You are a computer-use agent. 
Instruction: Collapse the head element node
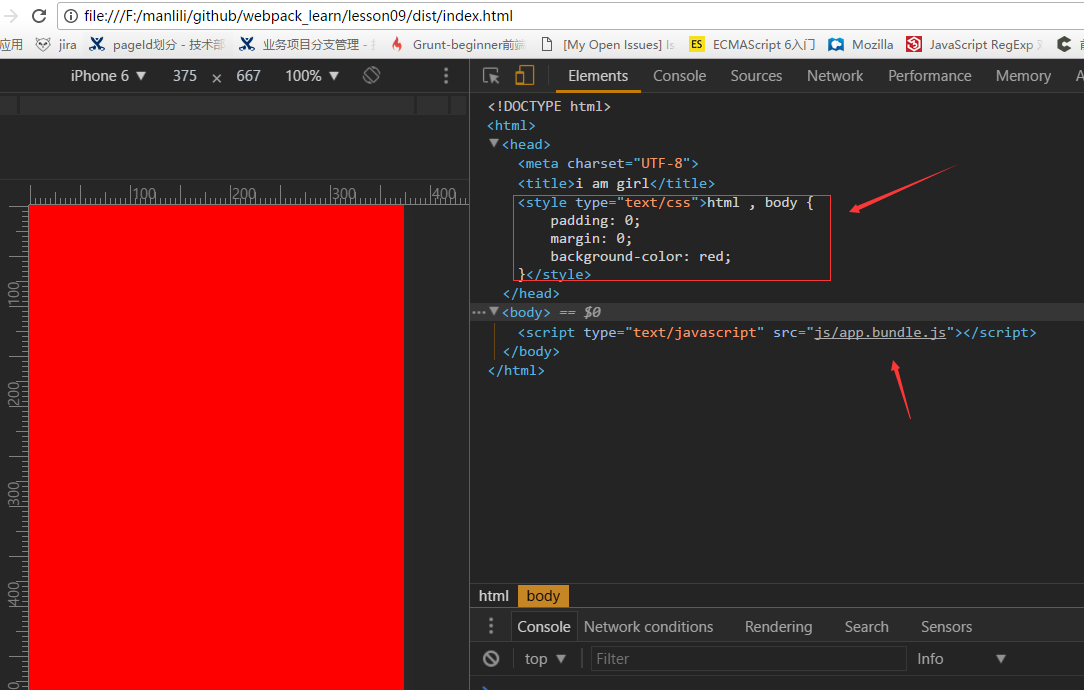[494, 143]
